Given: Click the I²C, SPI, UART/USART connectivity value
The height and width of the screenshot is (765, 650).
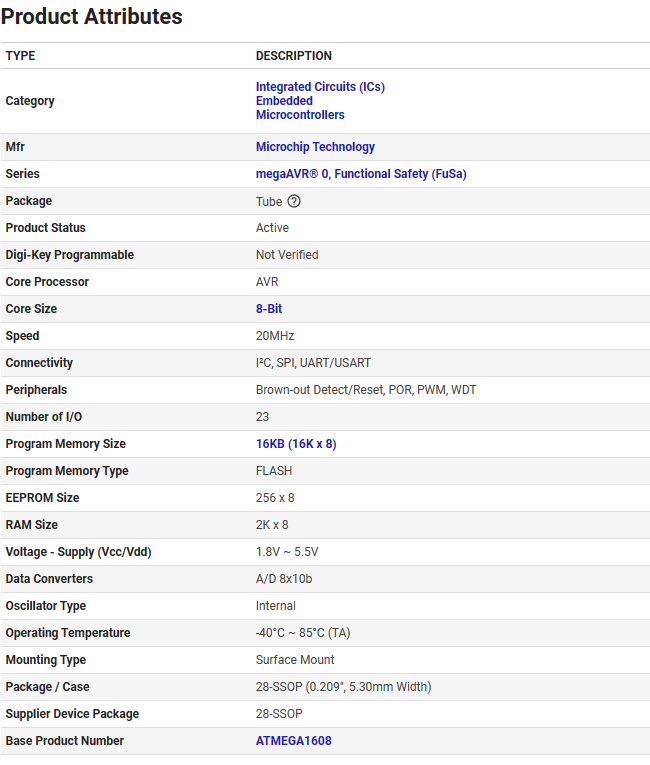Looking at the screenshot, I should (313, 363).
